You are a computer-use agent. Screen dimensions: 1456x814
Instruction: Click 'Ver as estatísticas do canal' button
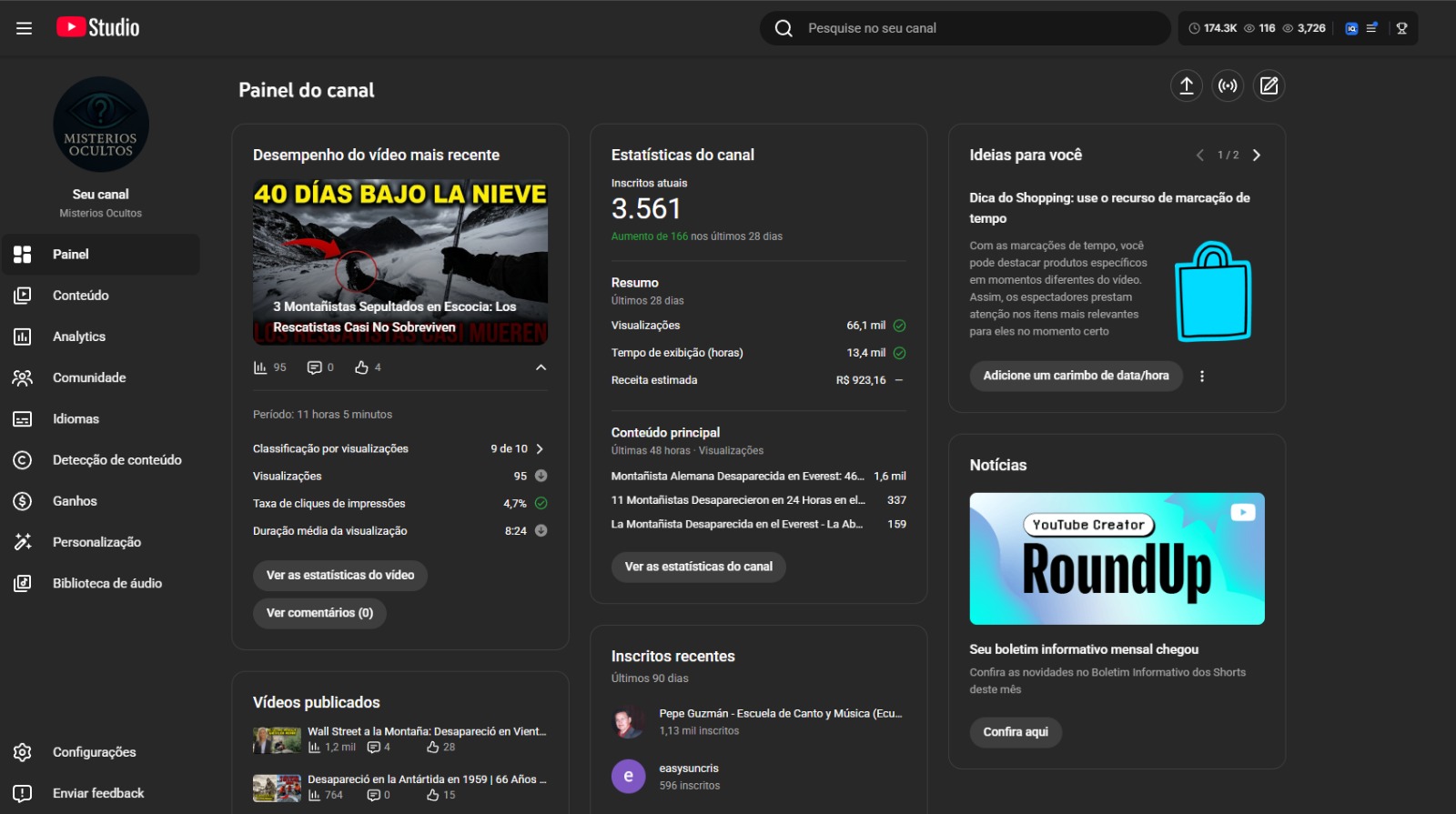coord(698,567)
